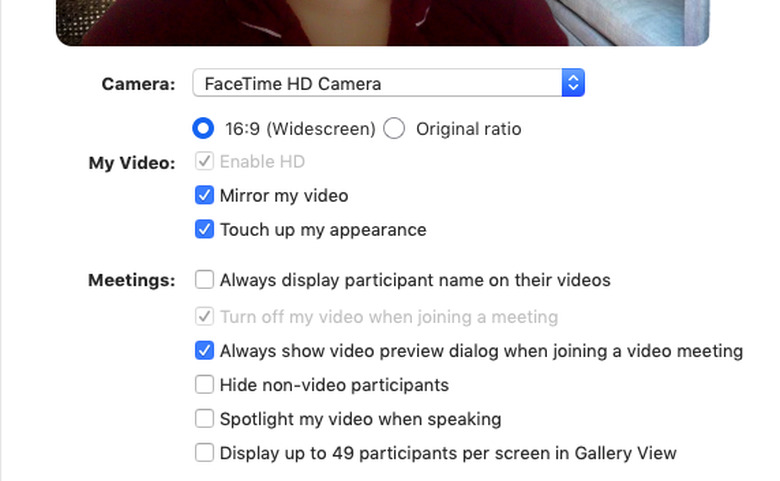Screen dimensions: 780x481
Task: Check Display up to 49 participants checkbox
Action: tap(204, 453)
